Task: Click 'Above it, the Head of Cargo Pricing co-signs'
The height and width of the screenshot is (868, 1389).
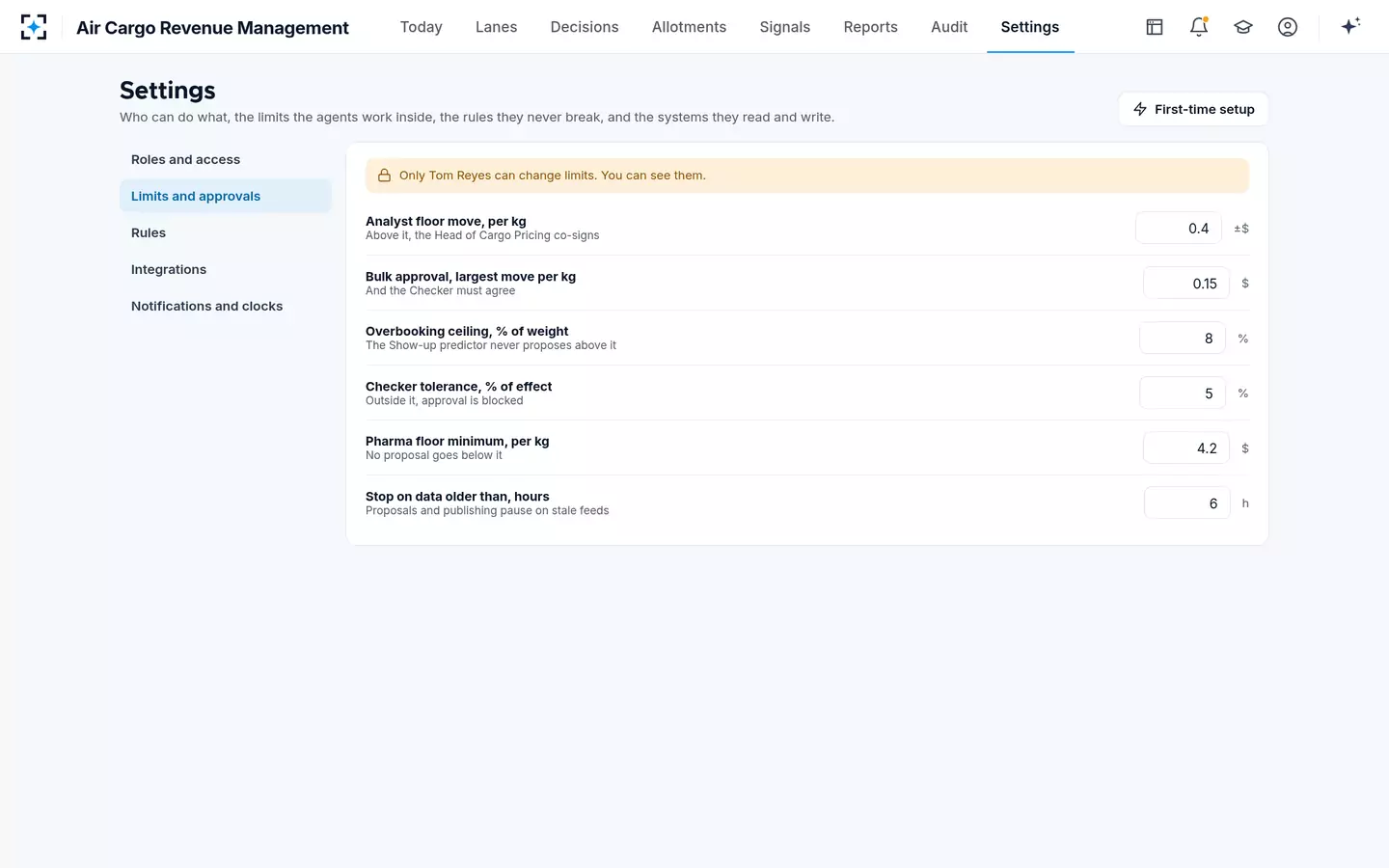Action: coord(482,235)
